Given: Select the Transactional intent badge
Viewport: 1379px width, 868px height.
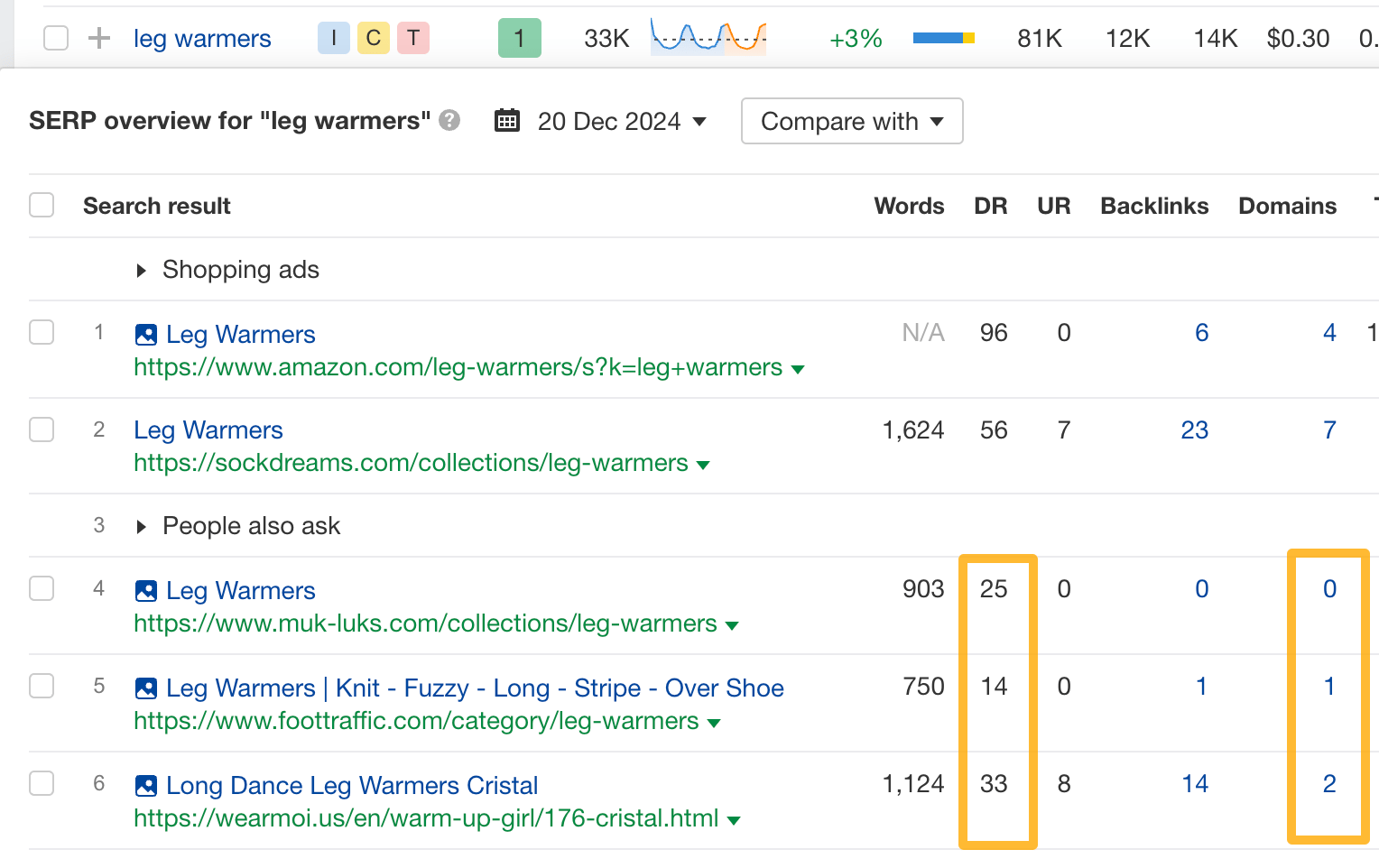Looking at the screenshot, I should coord(412,38).
